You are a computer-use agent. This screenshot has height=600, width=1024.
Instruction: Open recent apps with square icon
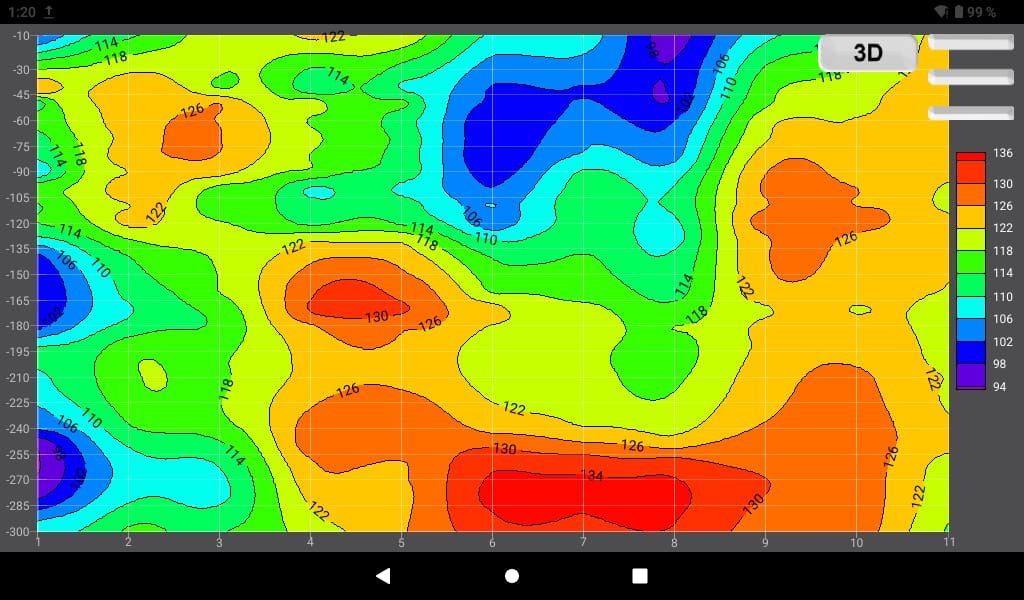[640, 576]
